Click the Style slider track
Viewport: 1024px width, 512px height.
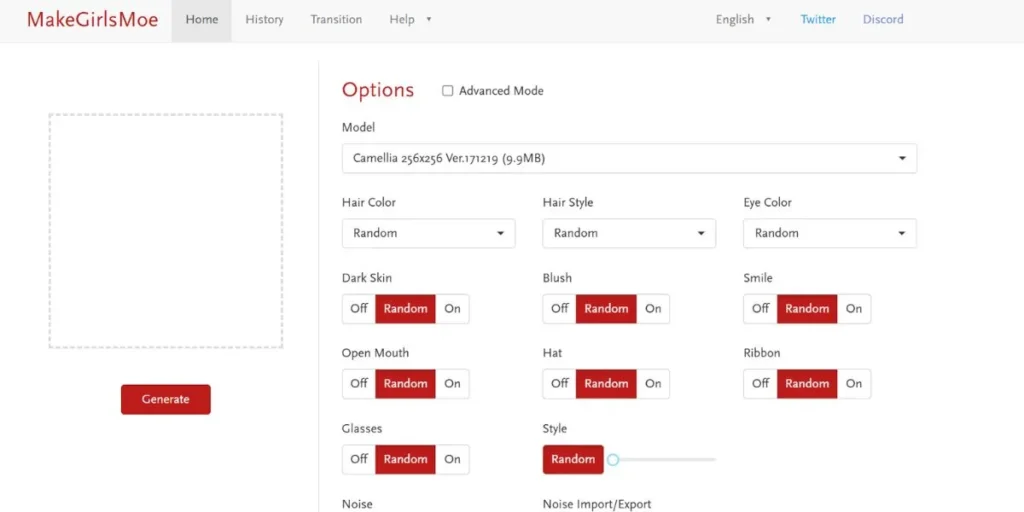666,460
